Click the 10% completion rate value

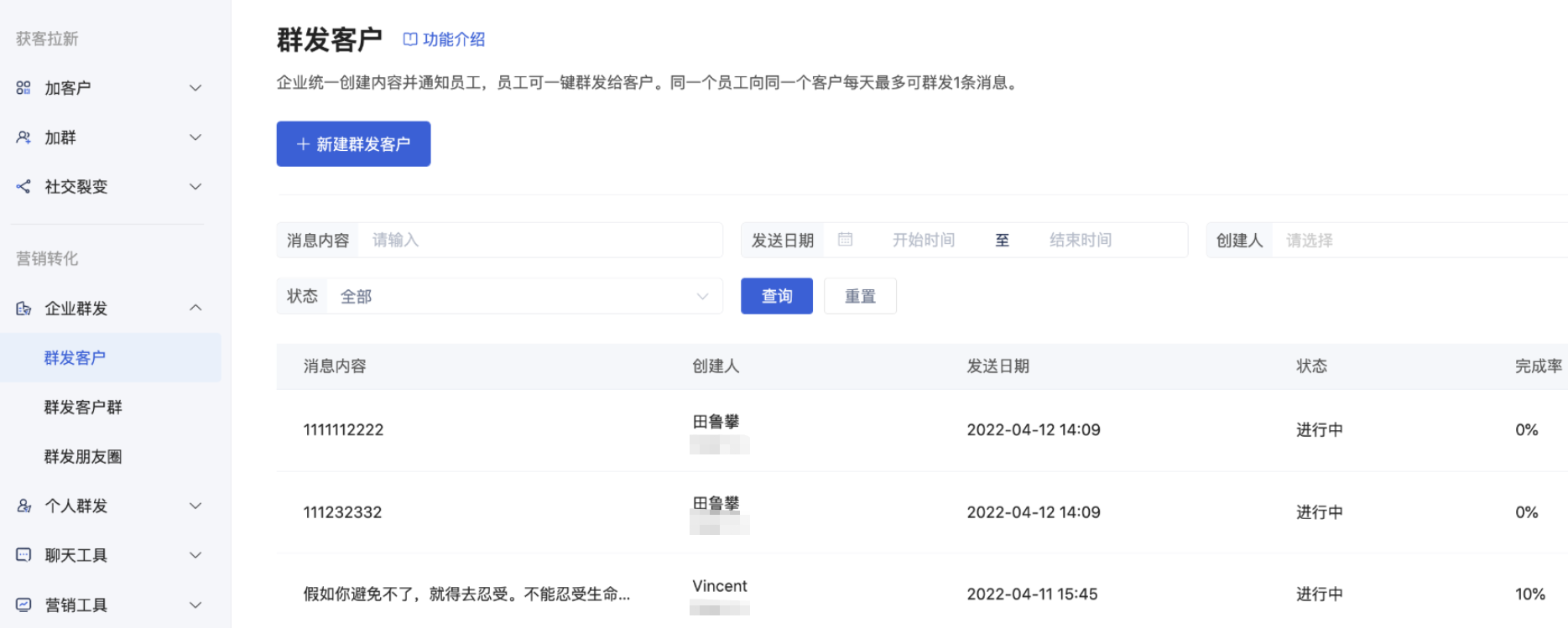tap(1530, 594)
